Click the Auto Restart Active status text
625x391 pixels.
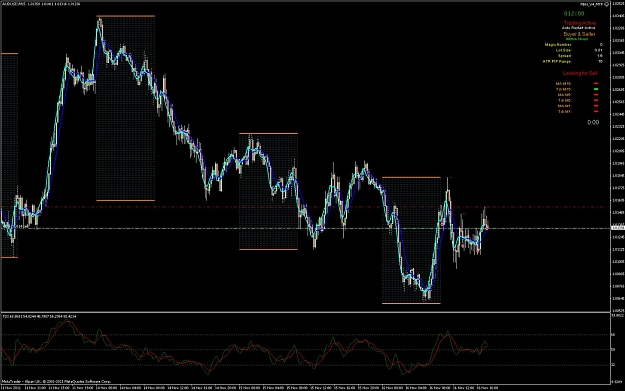tap(579, 28)
